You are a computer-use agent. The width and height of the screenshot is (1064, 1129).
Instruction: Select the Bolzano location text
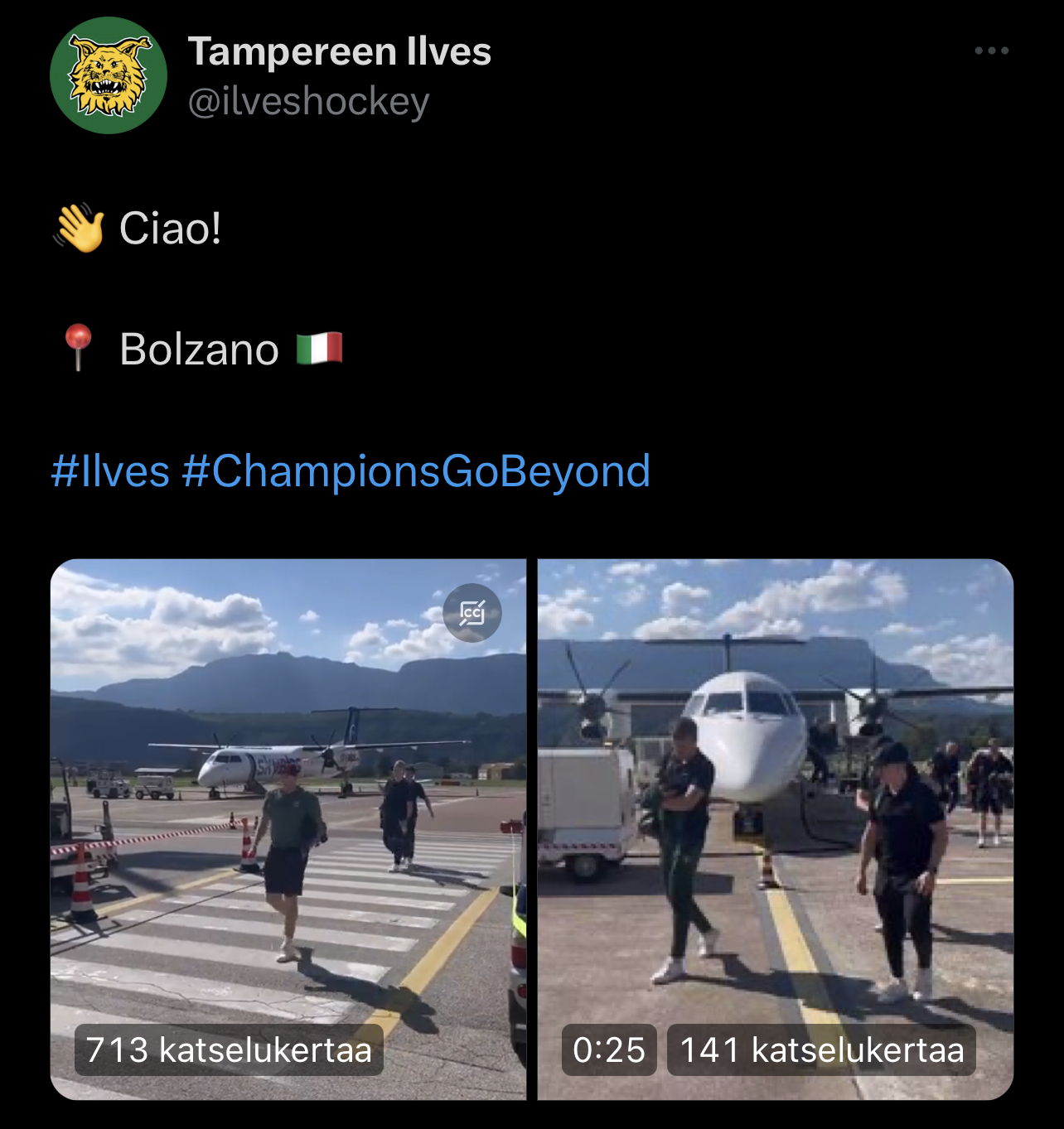199,349
